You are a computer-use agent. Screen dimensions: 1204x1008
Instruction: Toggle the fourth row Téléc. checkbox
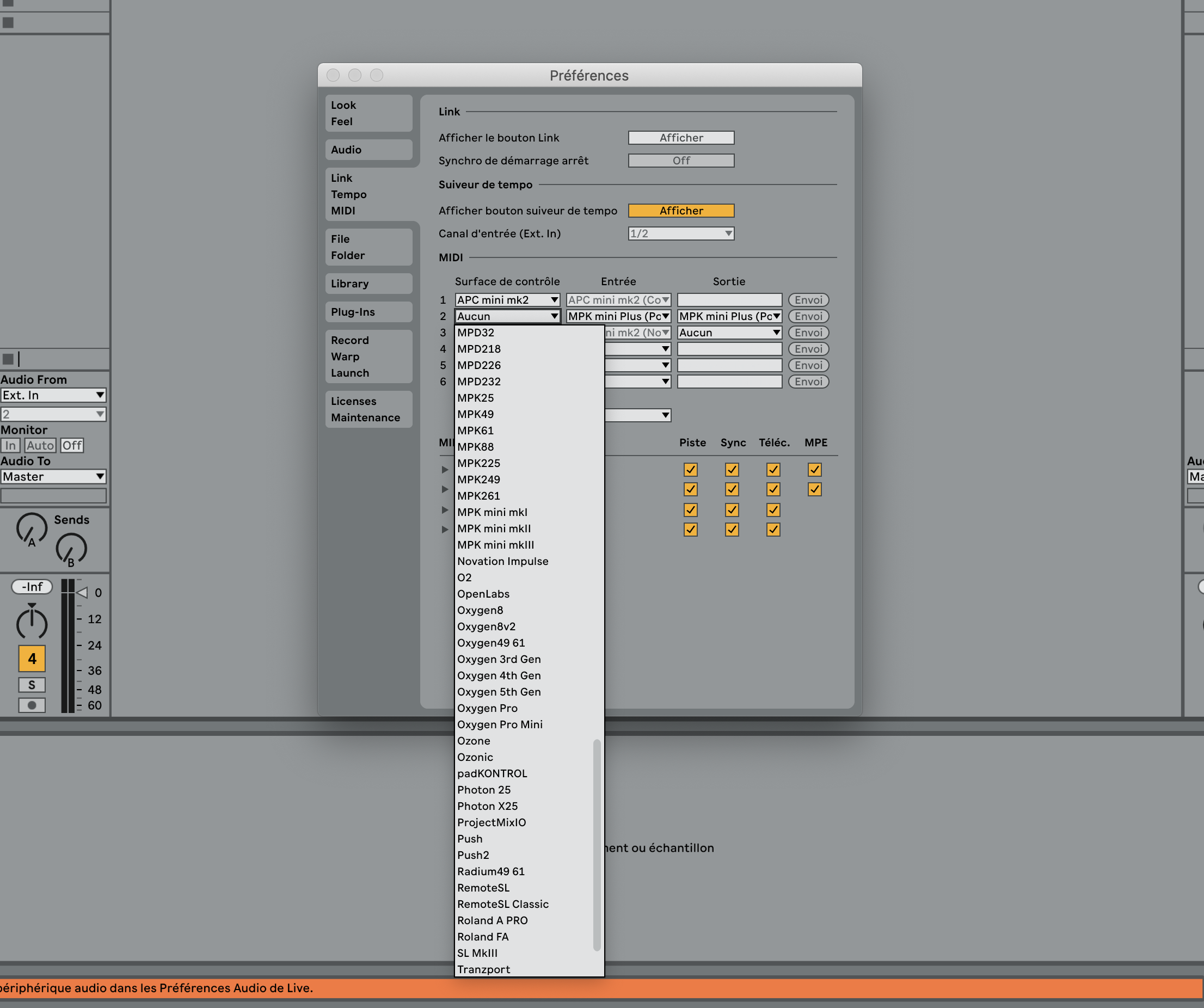(x=773, y=529)
